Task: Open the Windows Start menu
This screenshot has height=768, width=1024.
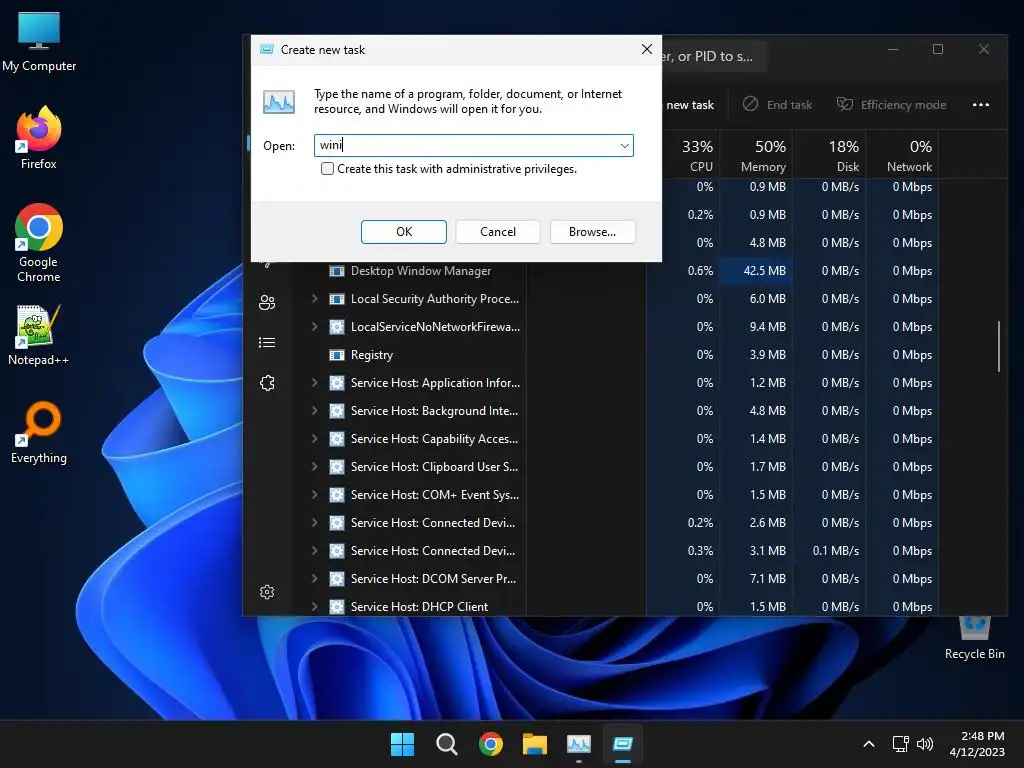Action: [x=402, y=744]
